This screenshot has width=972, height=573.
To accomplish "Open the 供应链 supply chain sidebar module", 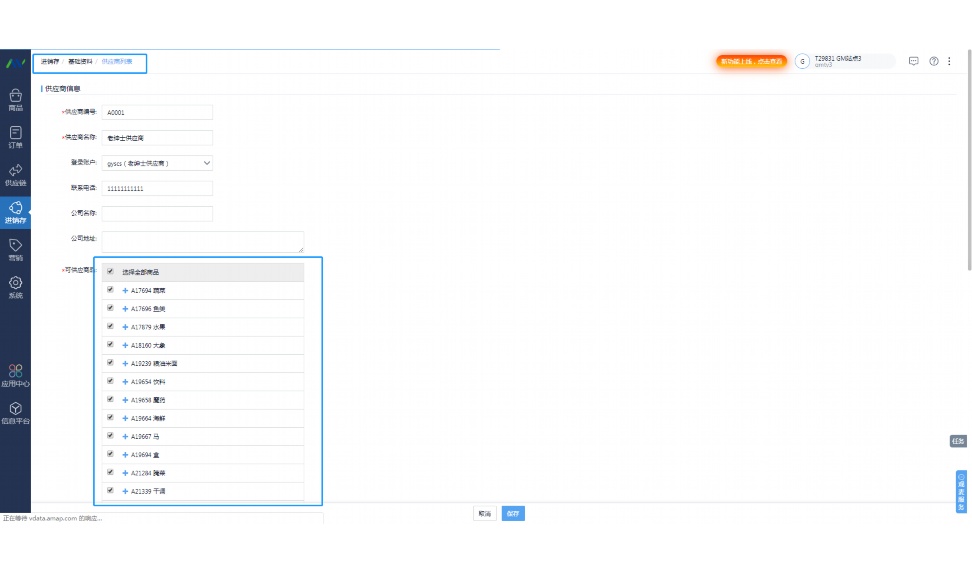I will point(15,175).
